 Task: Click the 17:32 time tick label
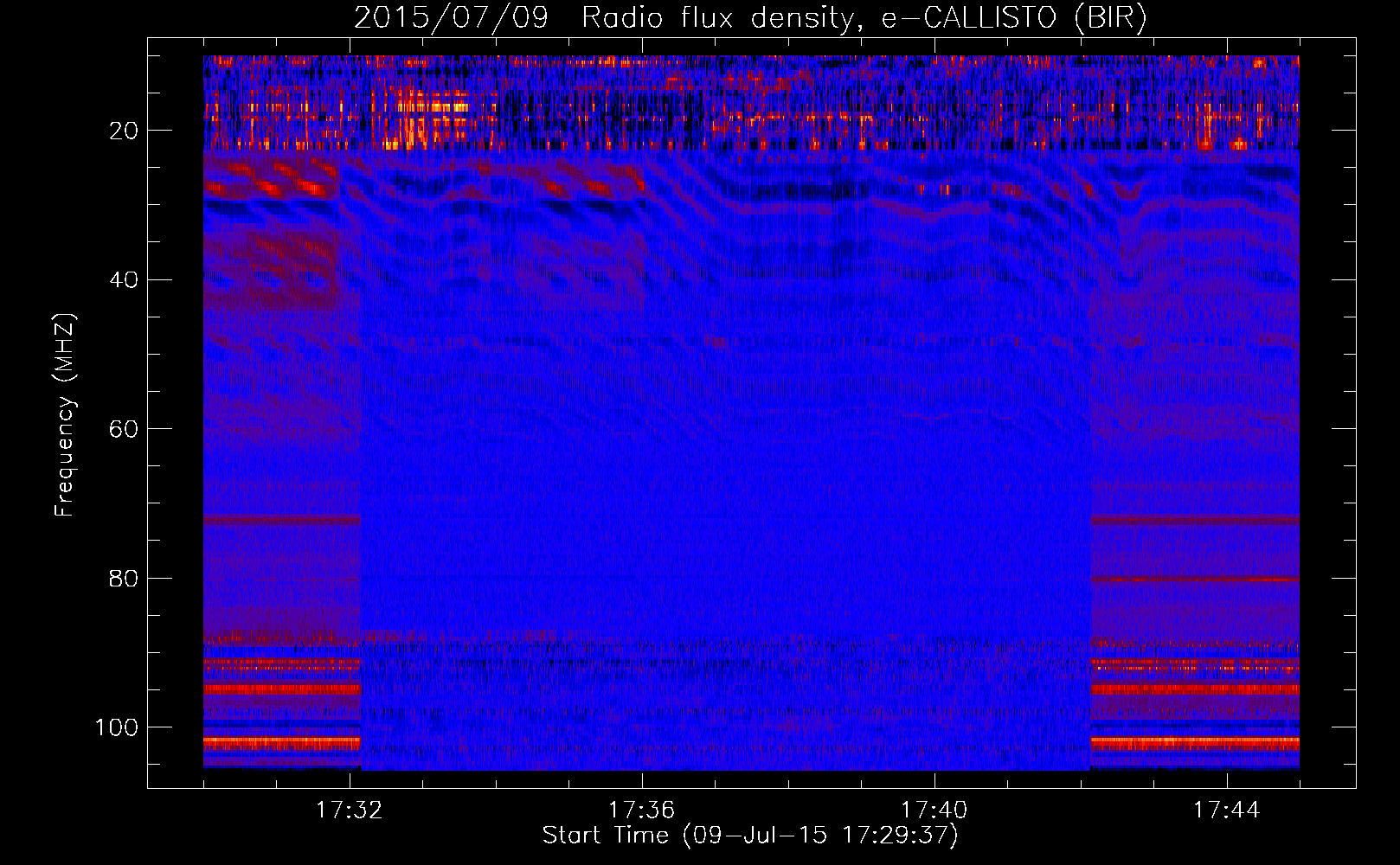[x=349, y=811]
